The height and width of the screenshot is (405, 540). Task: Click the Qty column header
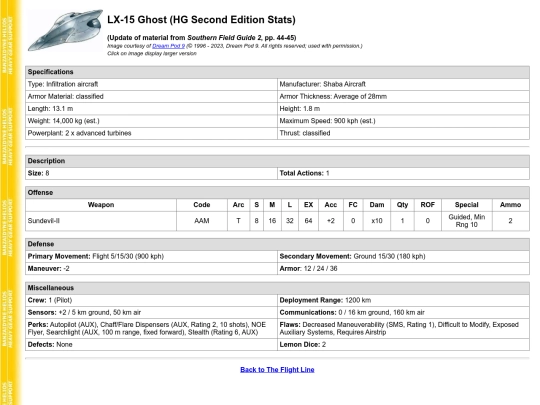[x=402, y=205]
